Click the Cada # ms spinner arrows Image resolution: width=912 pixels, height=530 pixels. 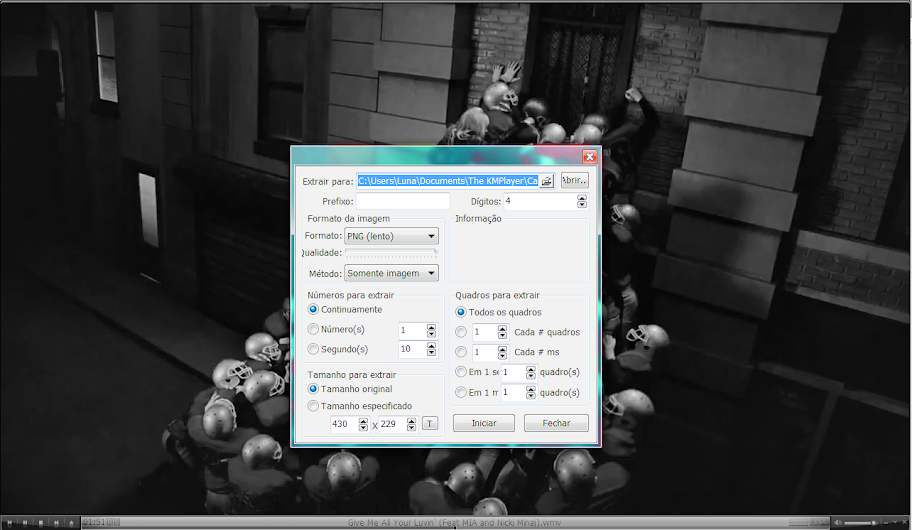coord(503,352)
